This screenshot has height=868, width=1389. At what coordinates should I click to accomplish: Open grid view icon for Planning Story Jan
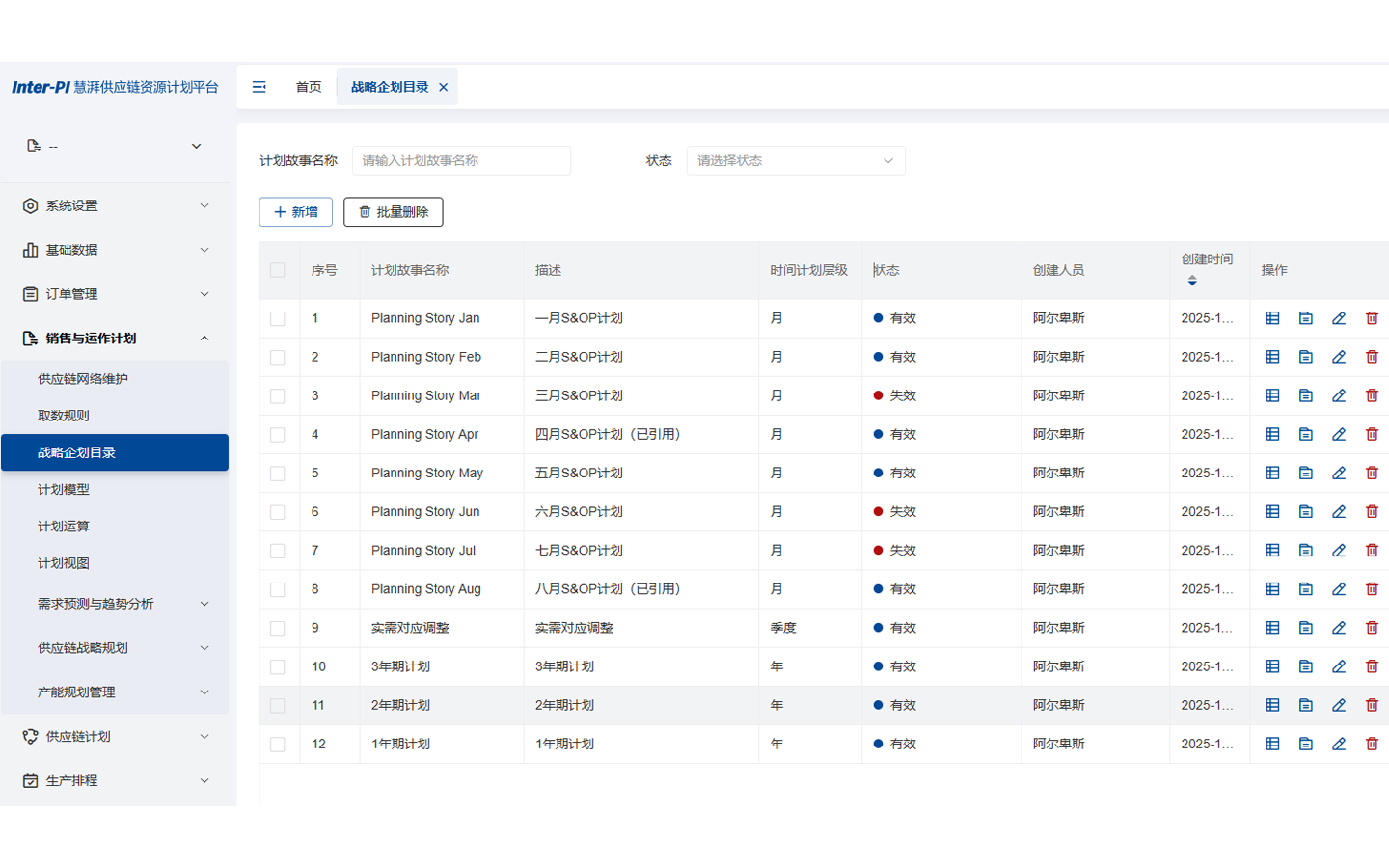[1272, 317]
